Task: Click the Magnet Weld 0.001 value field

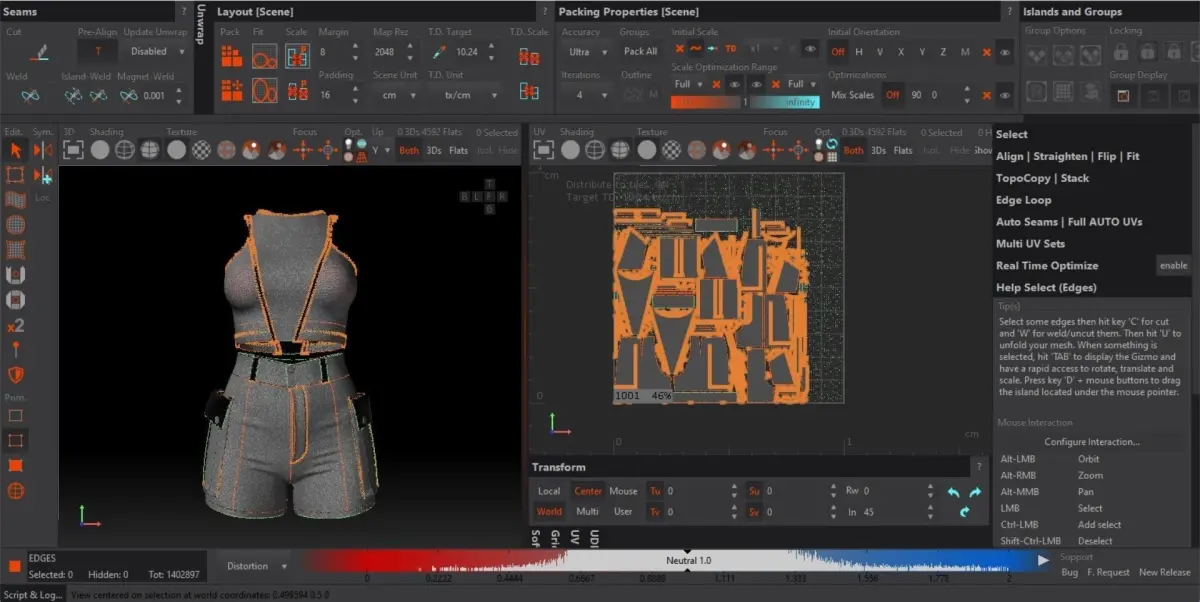Action: tap(158, 95)
